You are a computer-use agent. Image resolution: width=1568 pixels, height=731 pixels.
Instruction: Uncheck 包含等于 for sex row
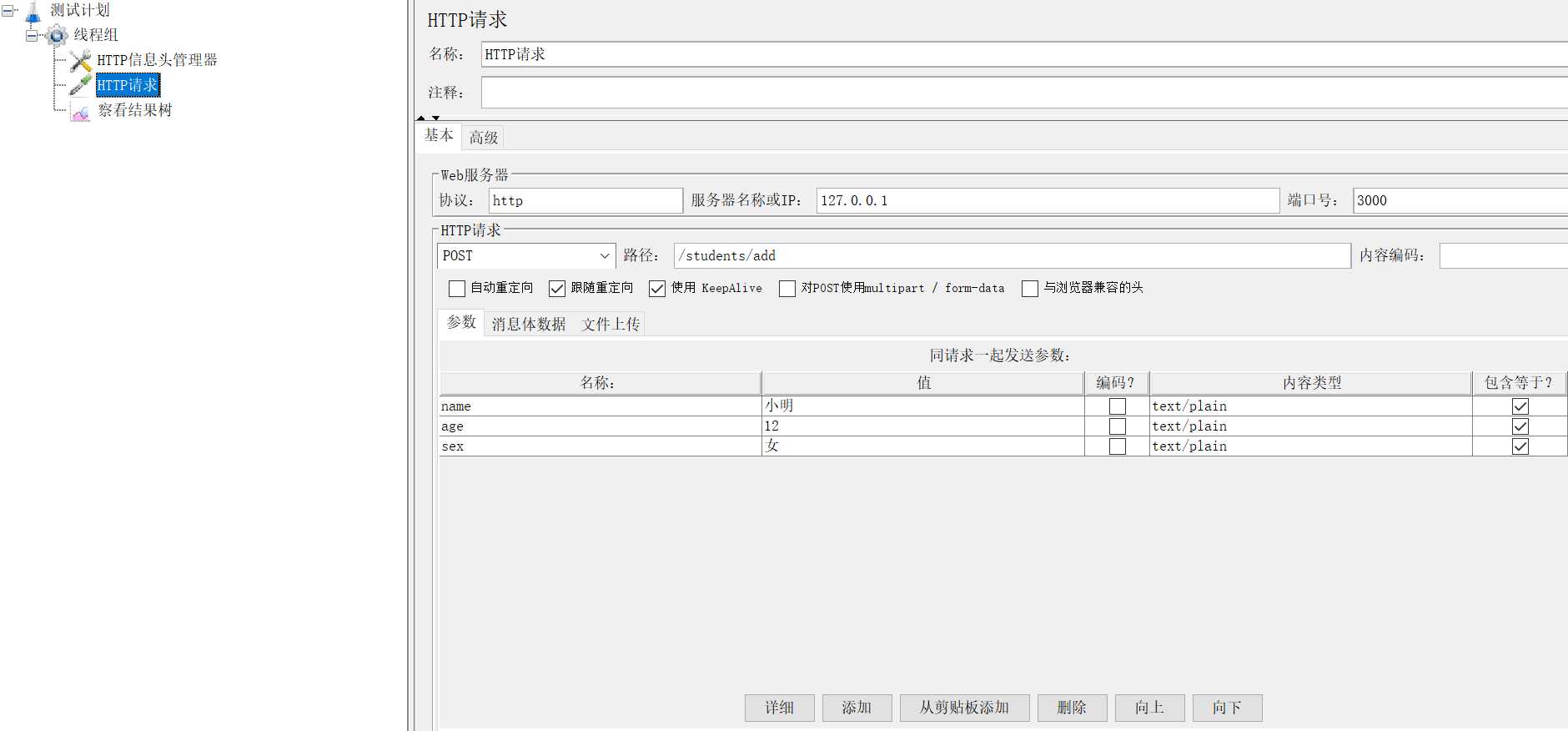[1520, 446]
